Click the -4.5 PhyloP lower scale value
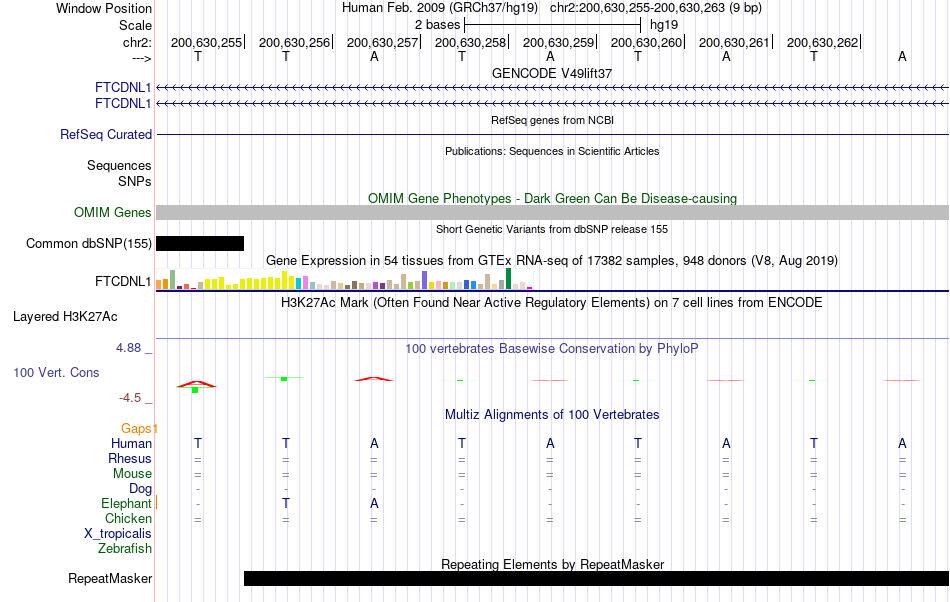950x602 pixels. pos(130,397)
